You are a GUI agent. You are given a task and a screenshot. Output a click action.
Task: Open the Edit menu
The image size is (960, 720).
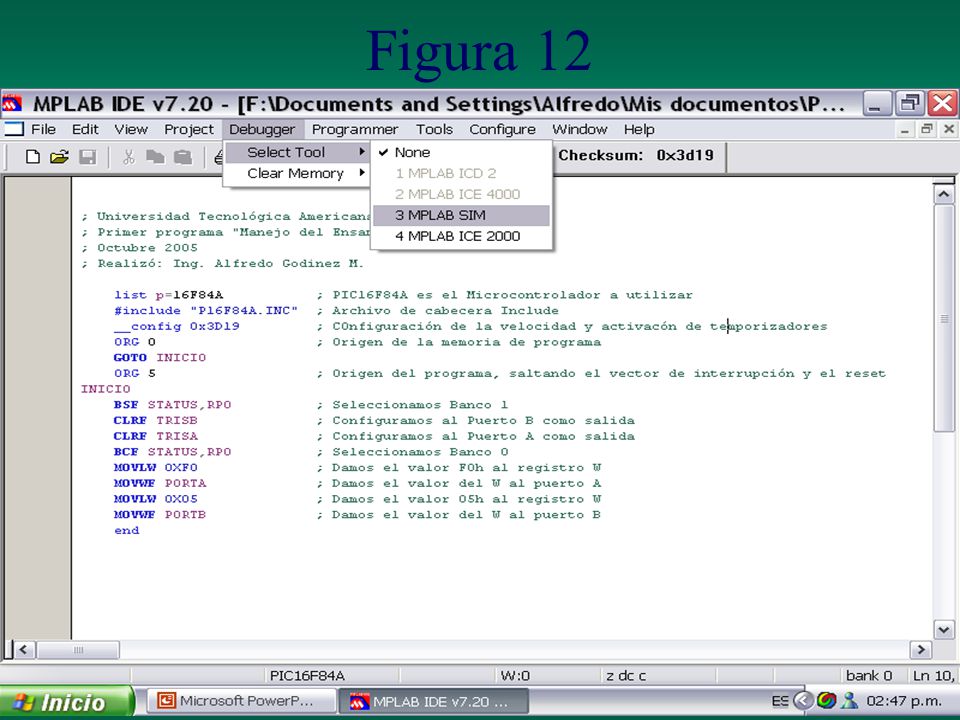click(85, 129)
